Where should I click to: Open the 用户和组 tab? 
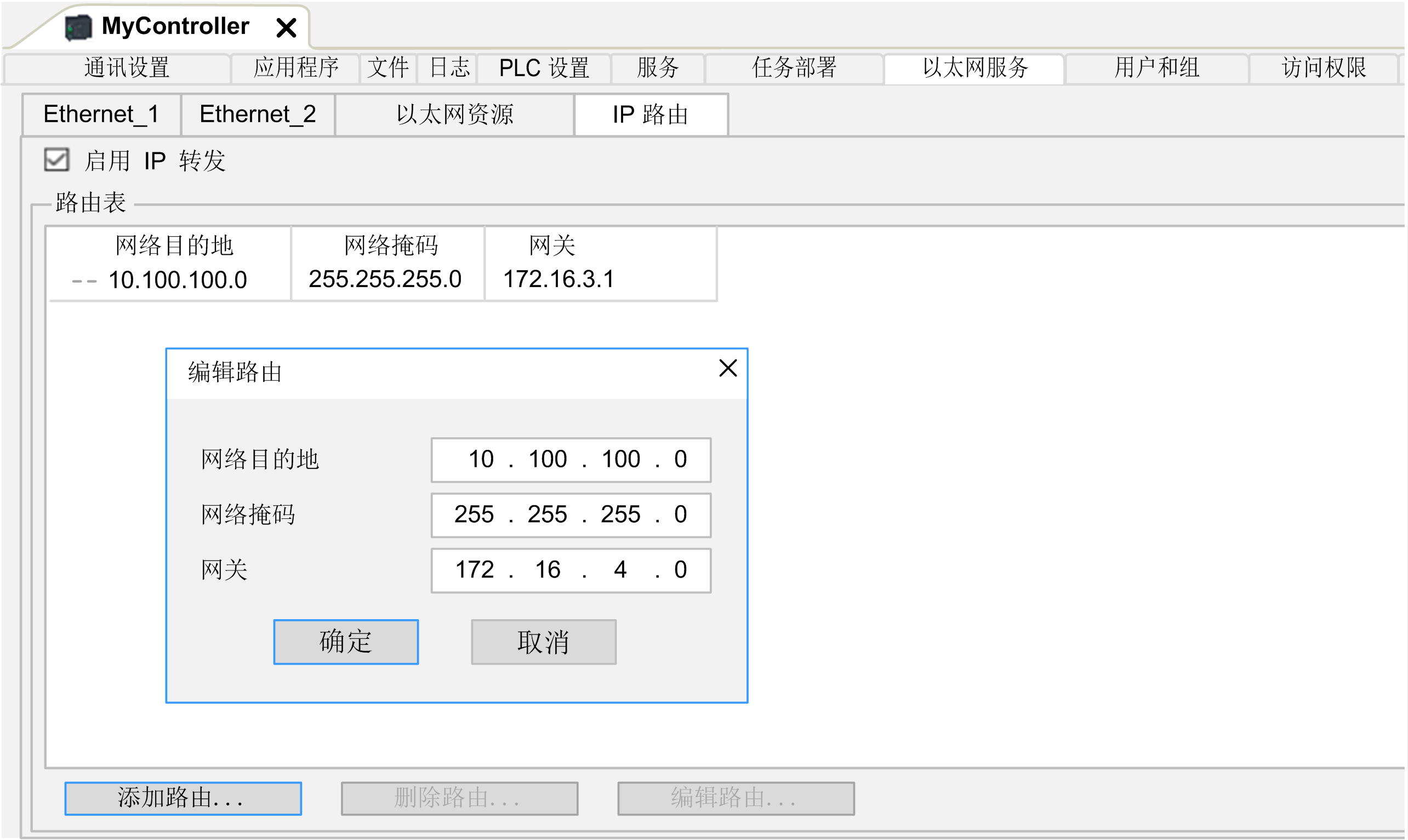click(x=1156, y=68)
